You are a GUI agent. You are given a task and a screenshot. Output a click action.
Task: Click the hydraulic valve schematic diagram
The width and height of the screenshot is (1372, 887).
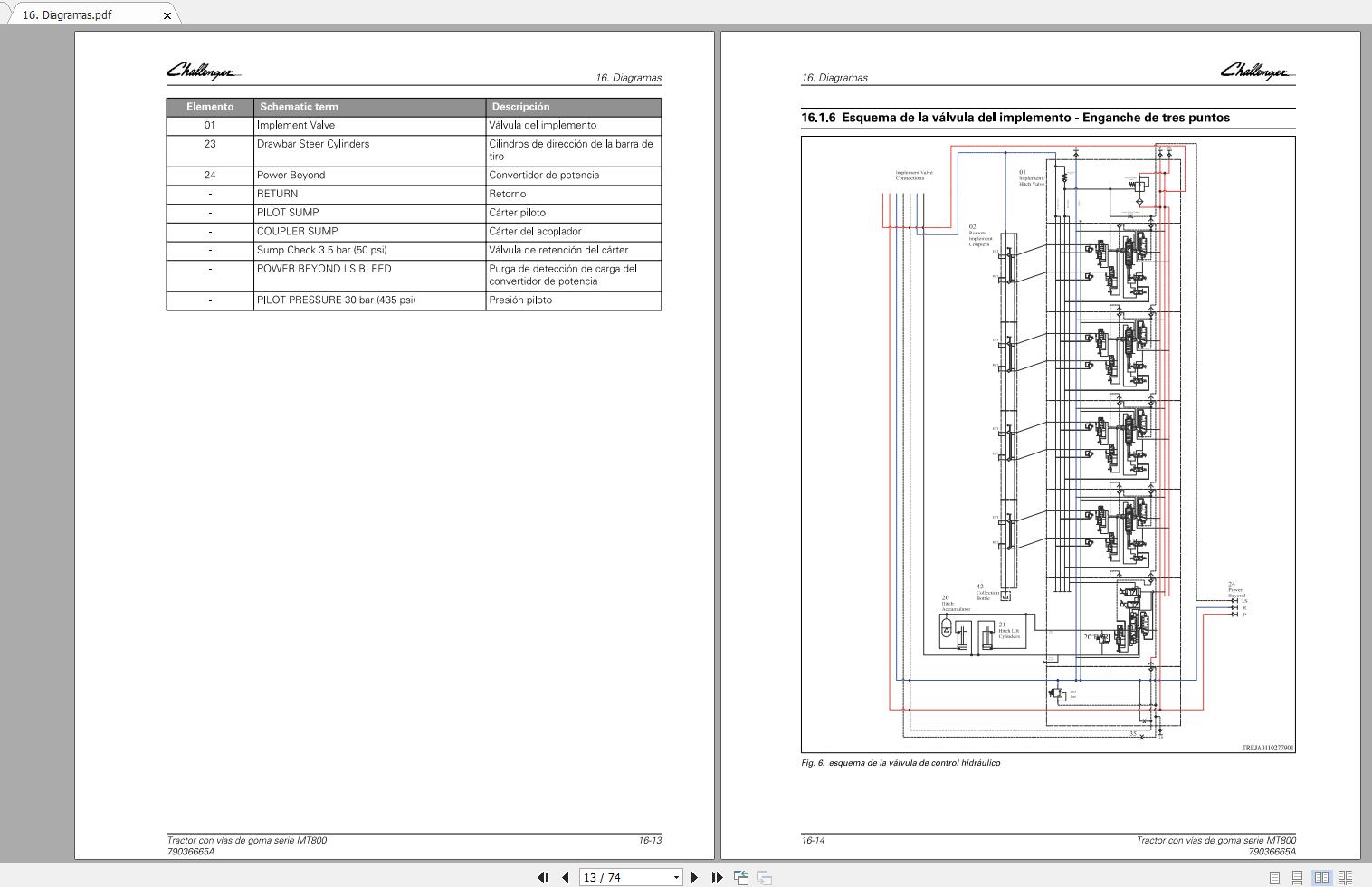1048,443
